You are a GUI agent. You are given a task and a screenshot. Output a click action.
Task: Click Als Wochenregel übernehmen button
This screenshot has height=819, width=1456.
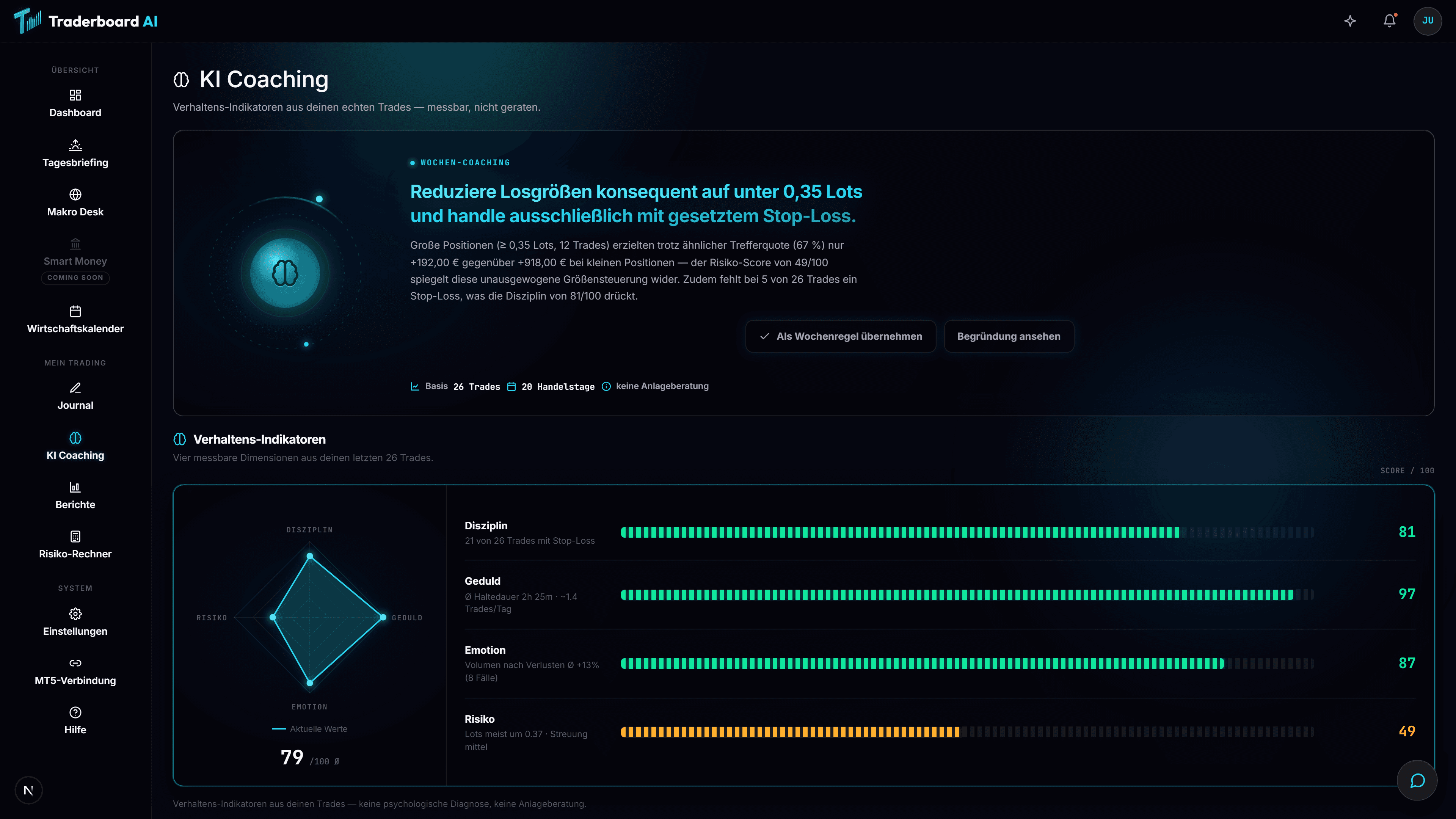(841, 336)
